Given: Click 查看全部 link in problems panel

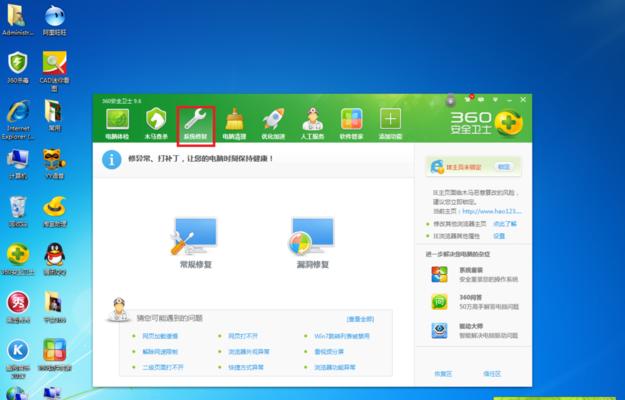Looking at the screenshot, I should (360, 319).
